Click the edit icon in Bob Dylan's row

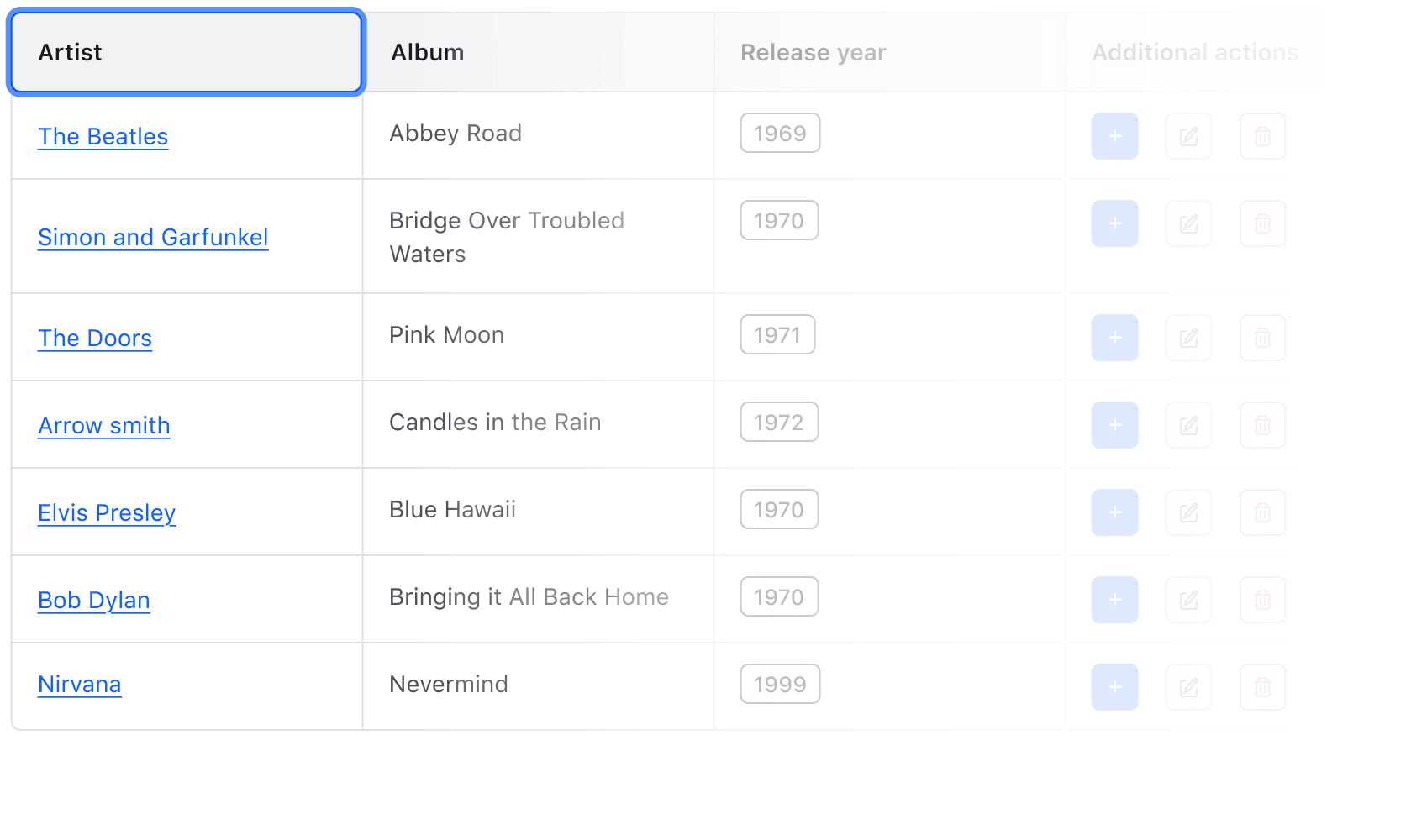pos(1188,599)
